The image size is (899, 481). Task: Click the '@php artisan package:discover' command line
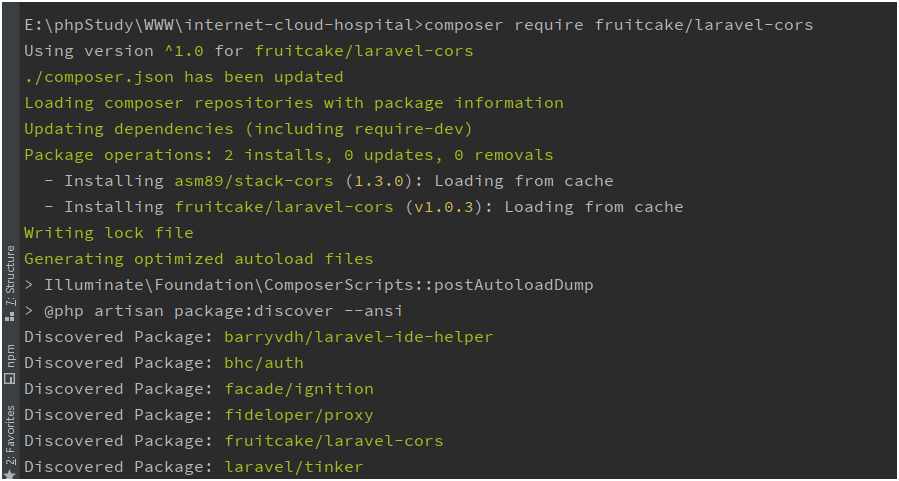(x=214, y=311)
